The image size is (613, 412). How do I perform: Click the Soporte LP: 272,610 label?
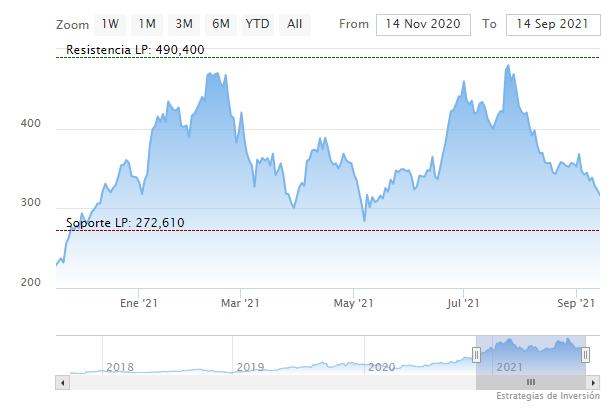point(125,222)
